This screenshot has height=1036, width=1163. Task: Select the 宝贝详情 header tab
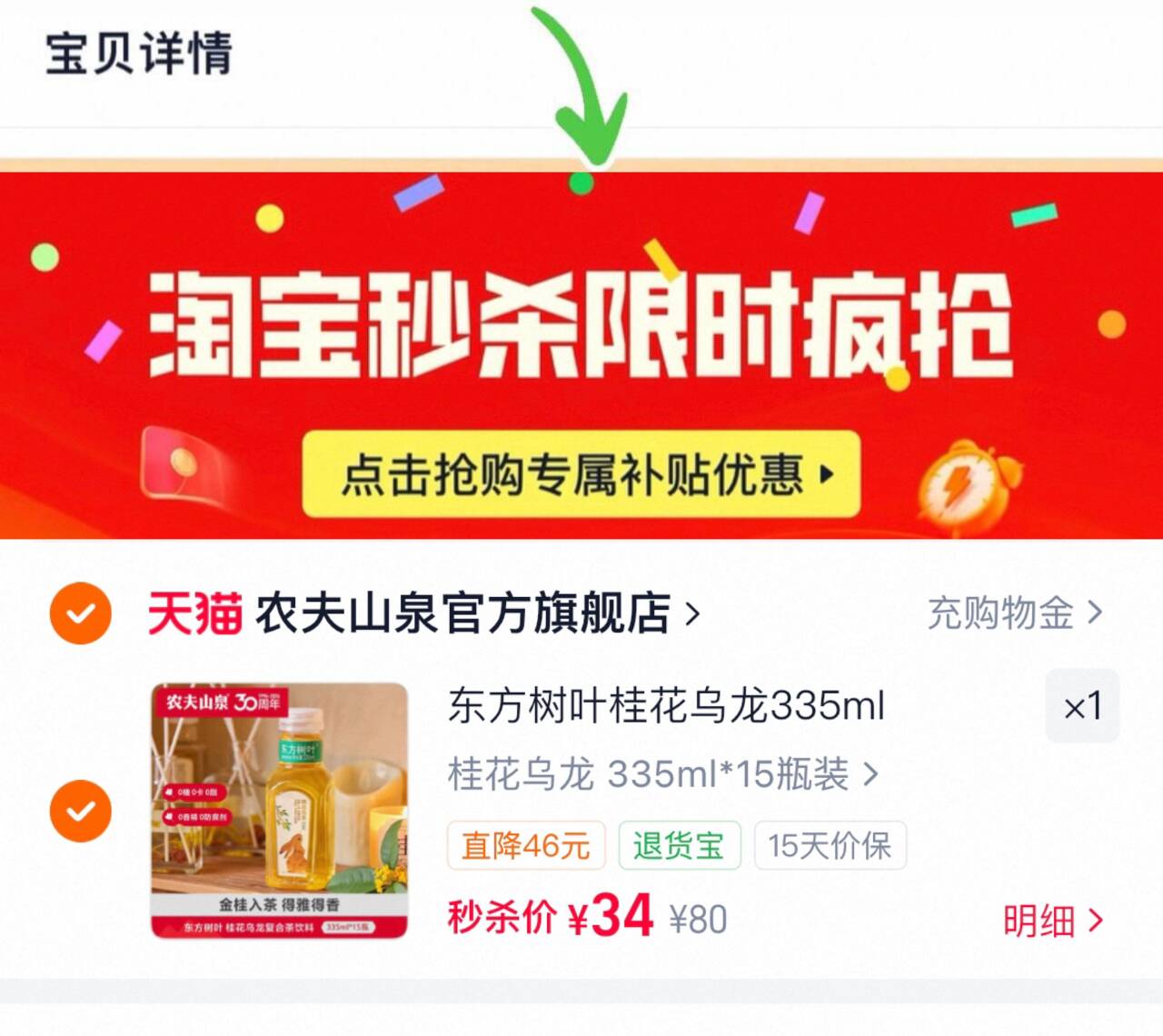138,53
